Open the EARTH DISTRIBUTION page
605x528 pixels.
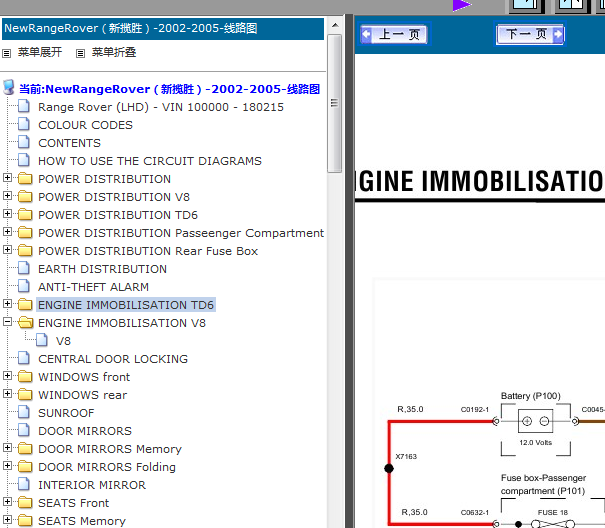tap(102, 269)
